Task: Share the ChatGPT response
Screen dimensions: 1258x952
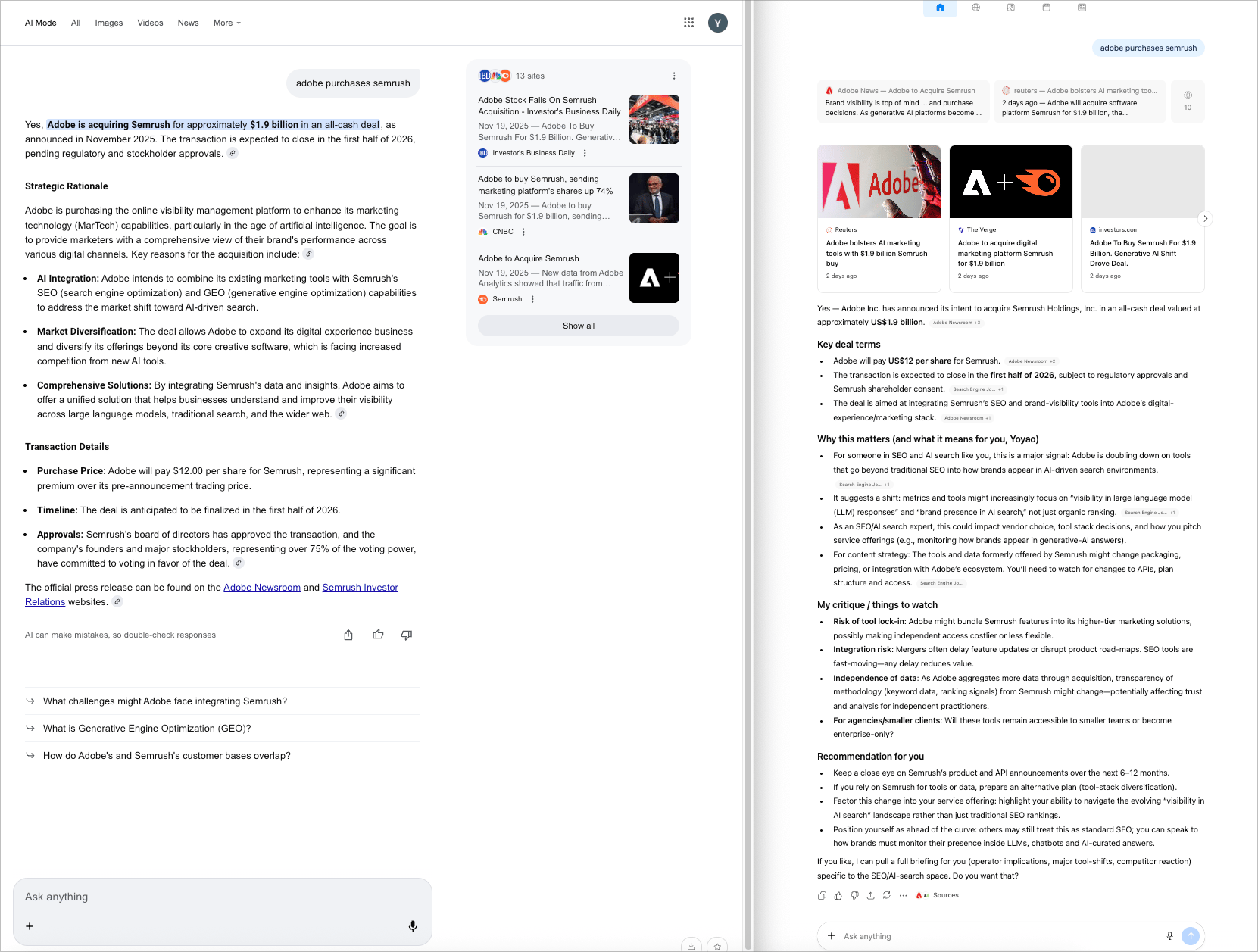Action: [x=871, y=895]
